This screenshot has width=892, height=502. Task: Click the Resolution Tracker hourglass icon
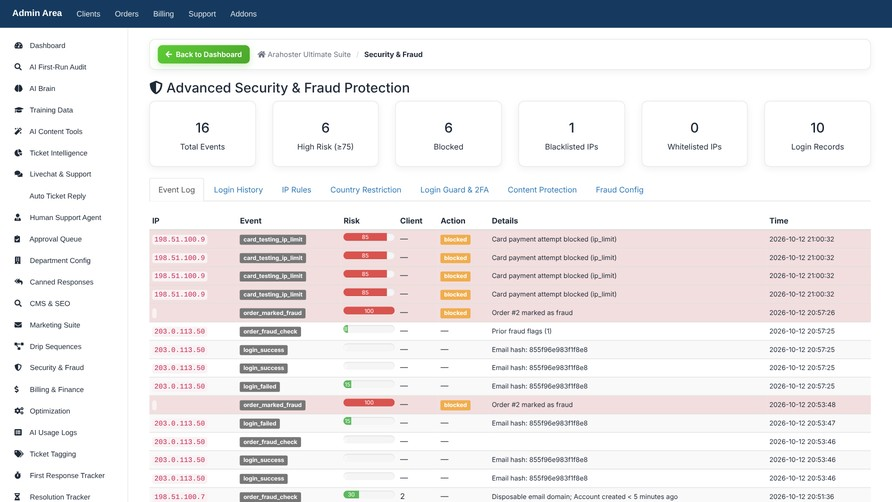17,497
